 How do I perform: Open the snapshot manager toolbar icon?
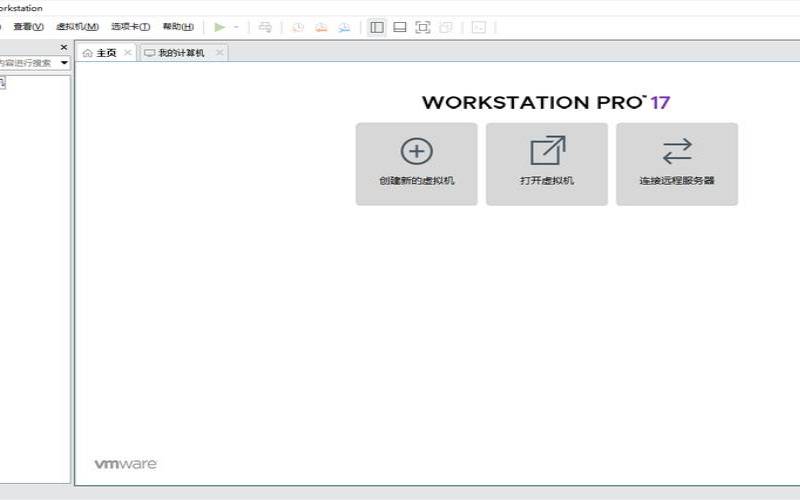pyautogui.click(x=344, y=27)
